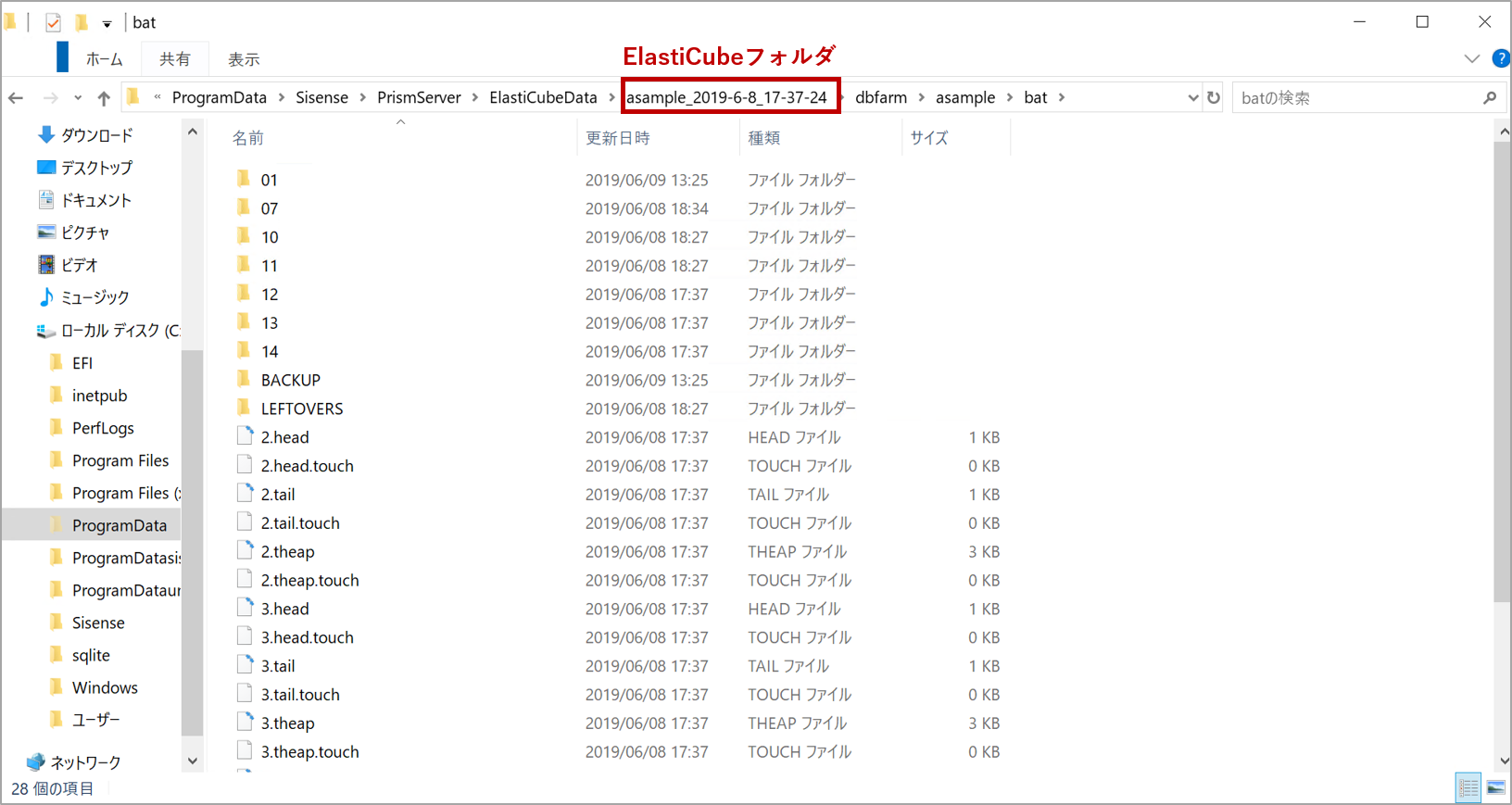Open recent locations dropdown arrow

[x=77, y=97]
